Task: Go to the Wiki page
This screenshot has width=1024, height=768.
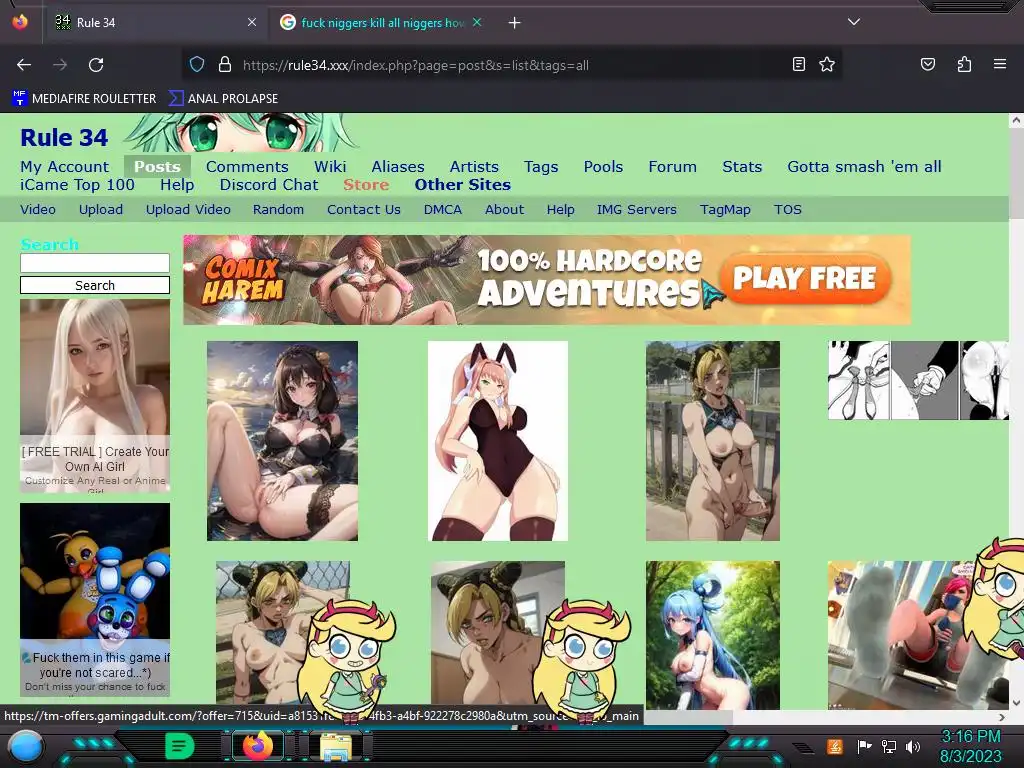Action: click(330, 167)
